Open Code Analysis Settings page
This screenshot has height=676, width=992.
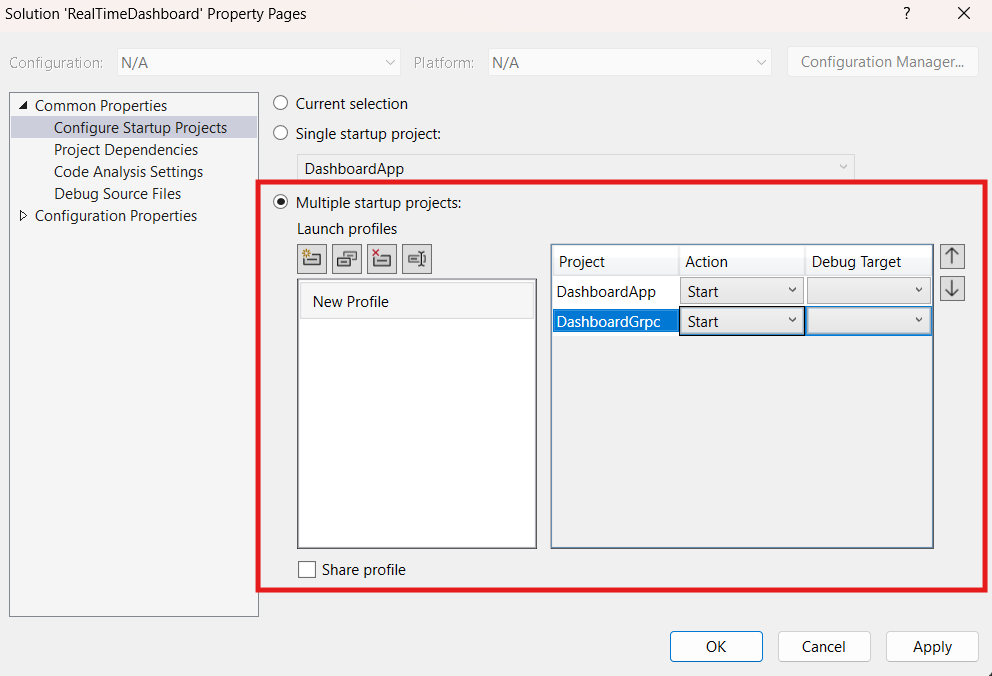coord(128,171)
